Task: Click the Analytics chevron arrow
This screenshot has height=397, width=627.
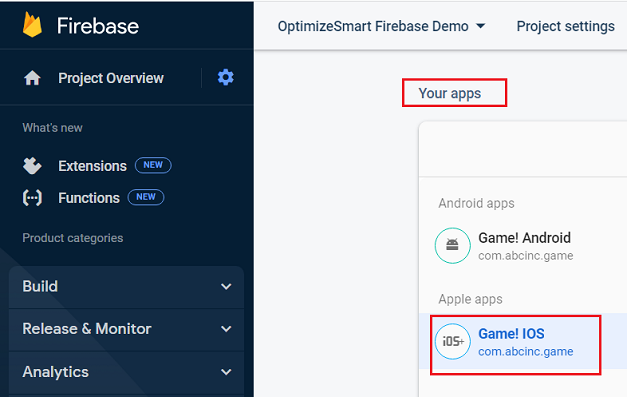Action: tap(226, 372)
